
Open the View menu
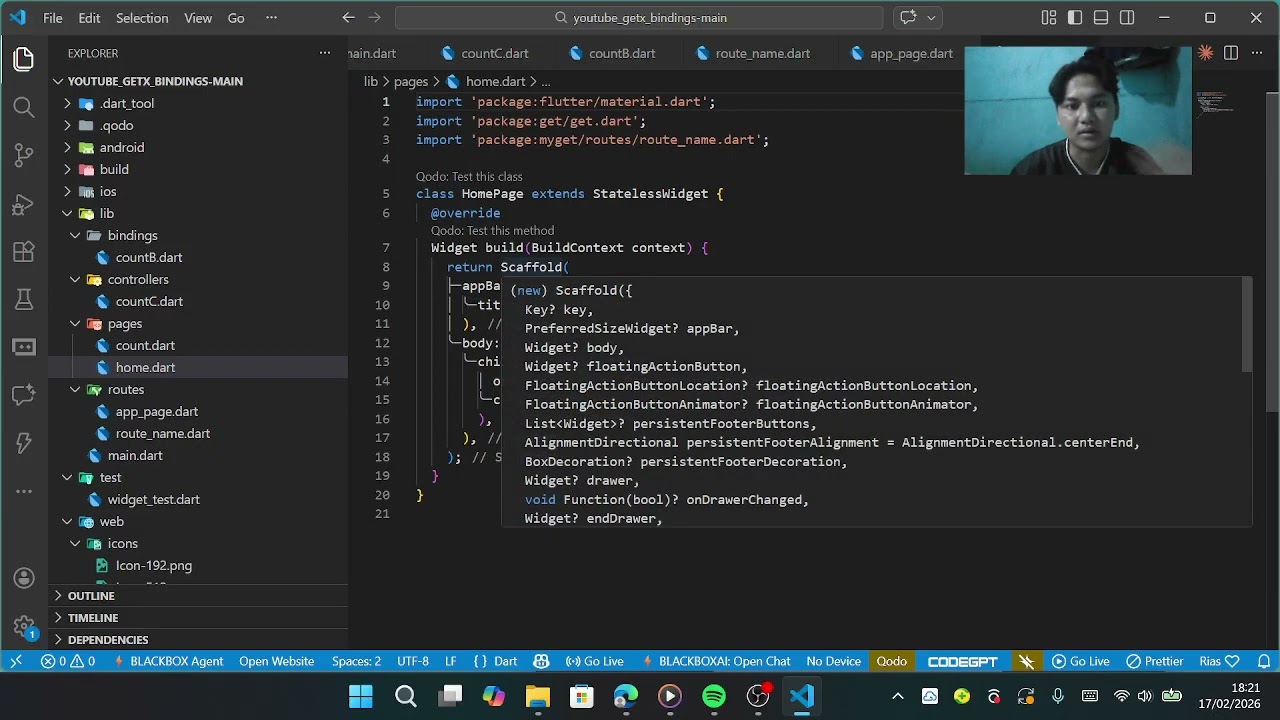198,18
